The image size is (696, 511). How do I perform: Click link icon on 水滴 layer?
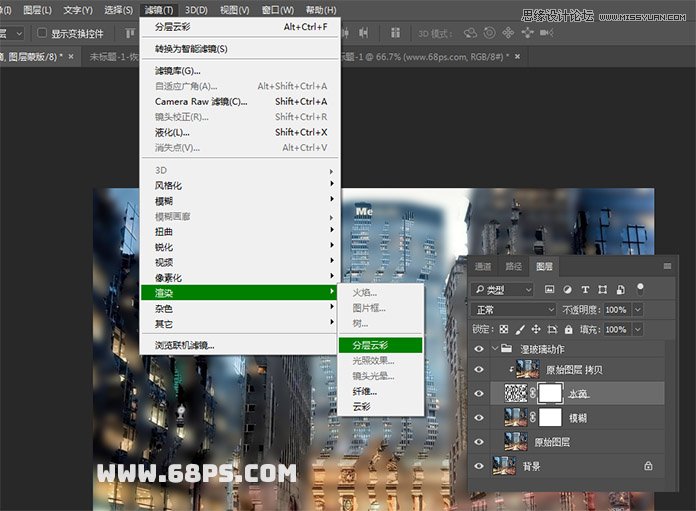coord(533,393)
